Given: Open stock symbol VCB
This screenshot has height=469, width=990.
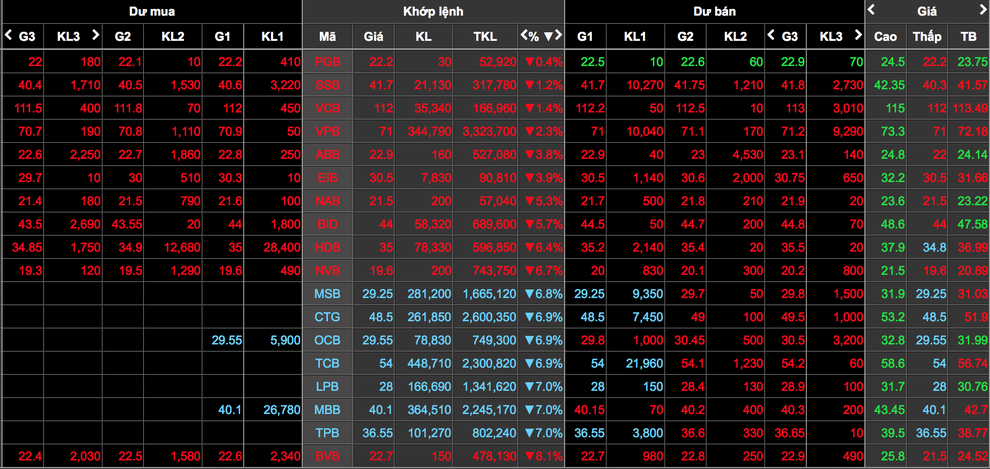Looking at the screenshot, I should point(327,108).
